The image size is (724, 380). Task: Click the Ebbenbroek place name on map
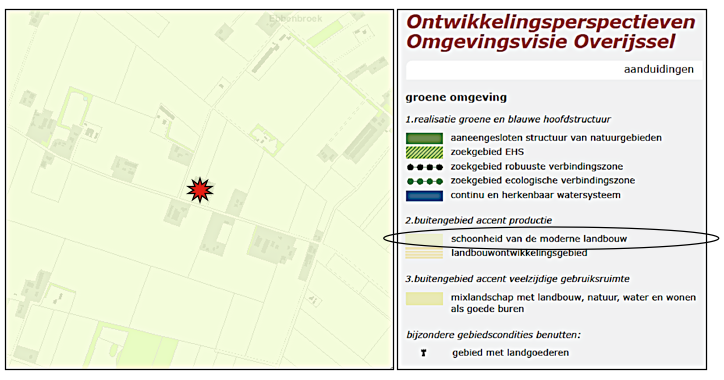[x=296, y=19]
